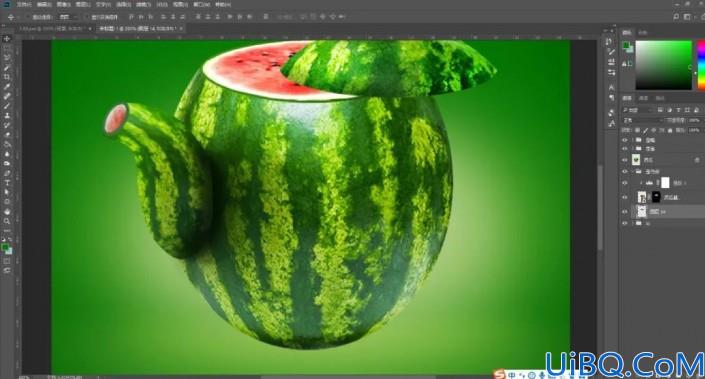This screenshot has width=705, height=379.
Task: Open the Auto-Select target dropdown
Action: 69,17
